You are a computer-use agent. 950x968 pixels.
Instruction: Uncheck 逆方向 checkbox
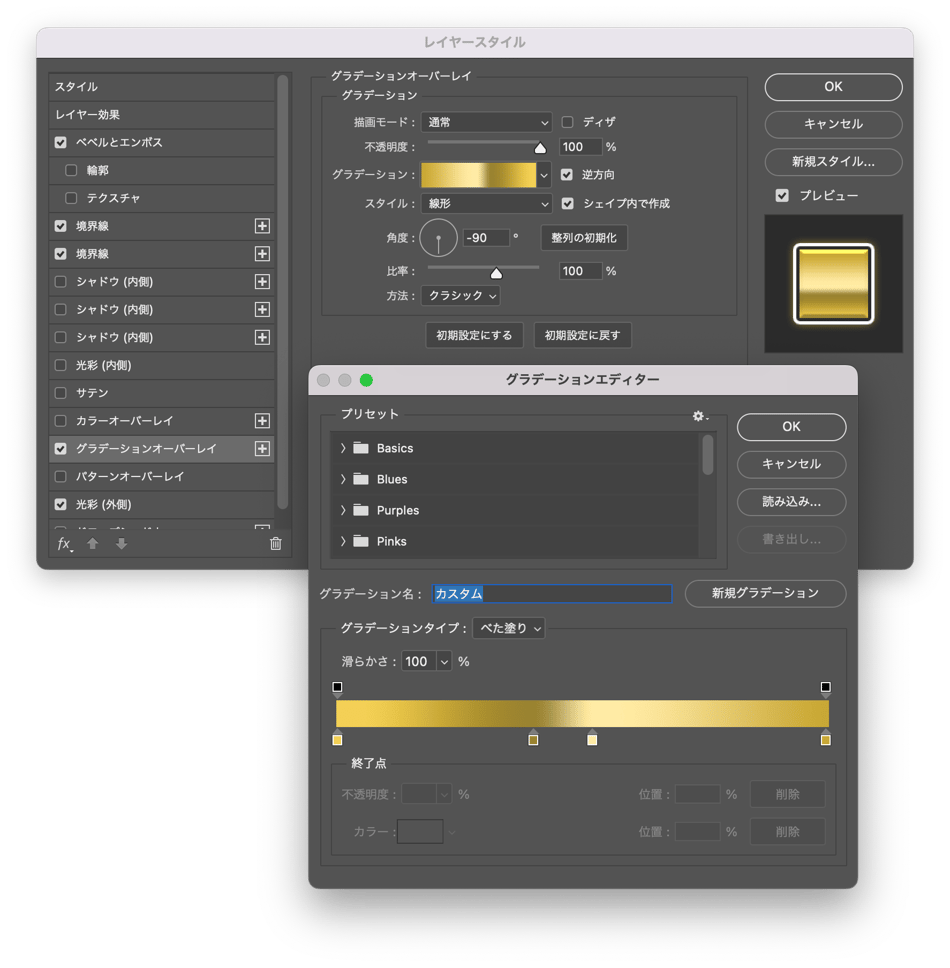(567, 175)
